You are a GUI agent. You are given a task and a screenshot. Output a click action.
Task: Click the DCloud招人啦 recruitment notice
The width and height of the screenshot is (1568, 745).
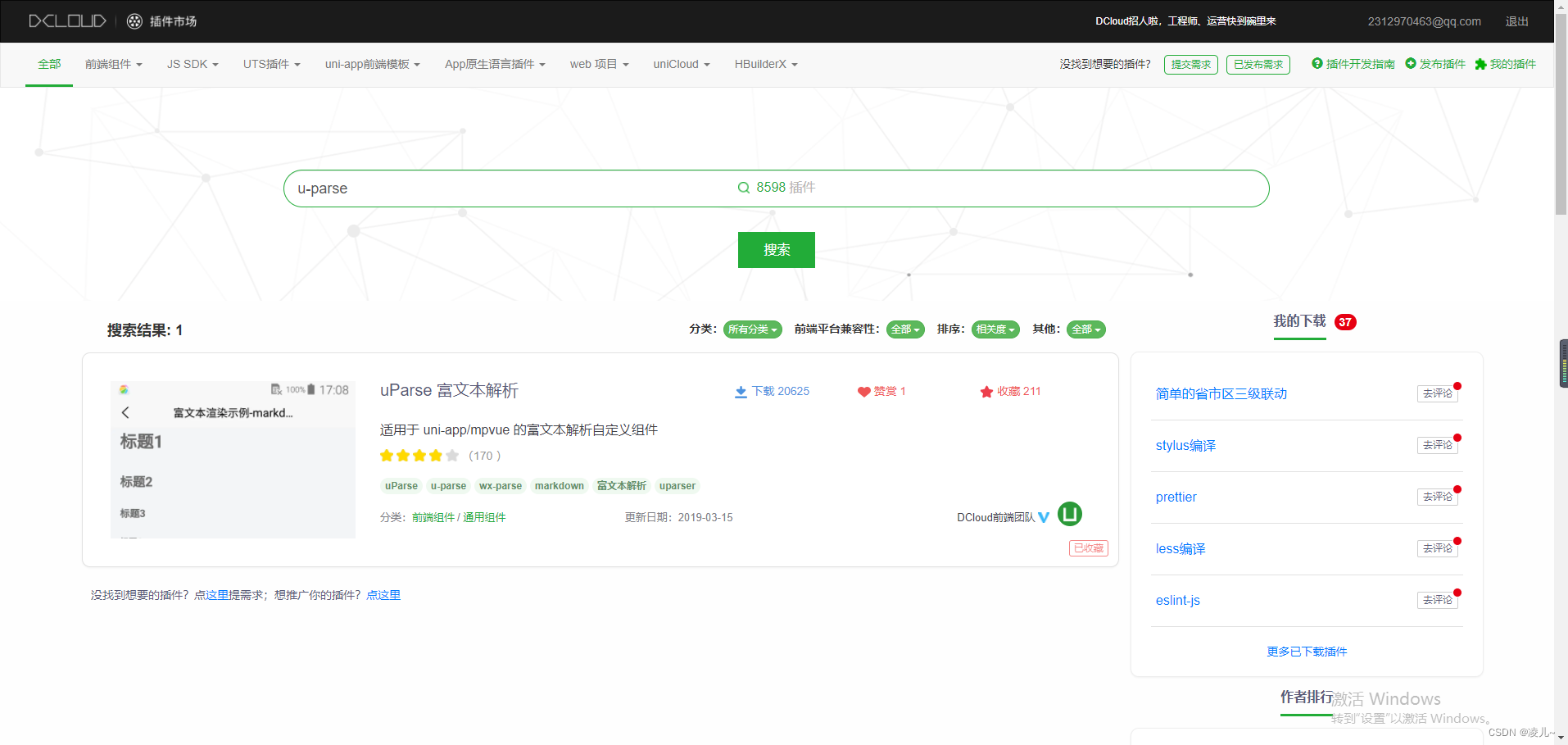point(1185,21)
